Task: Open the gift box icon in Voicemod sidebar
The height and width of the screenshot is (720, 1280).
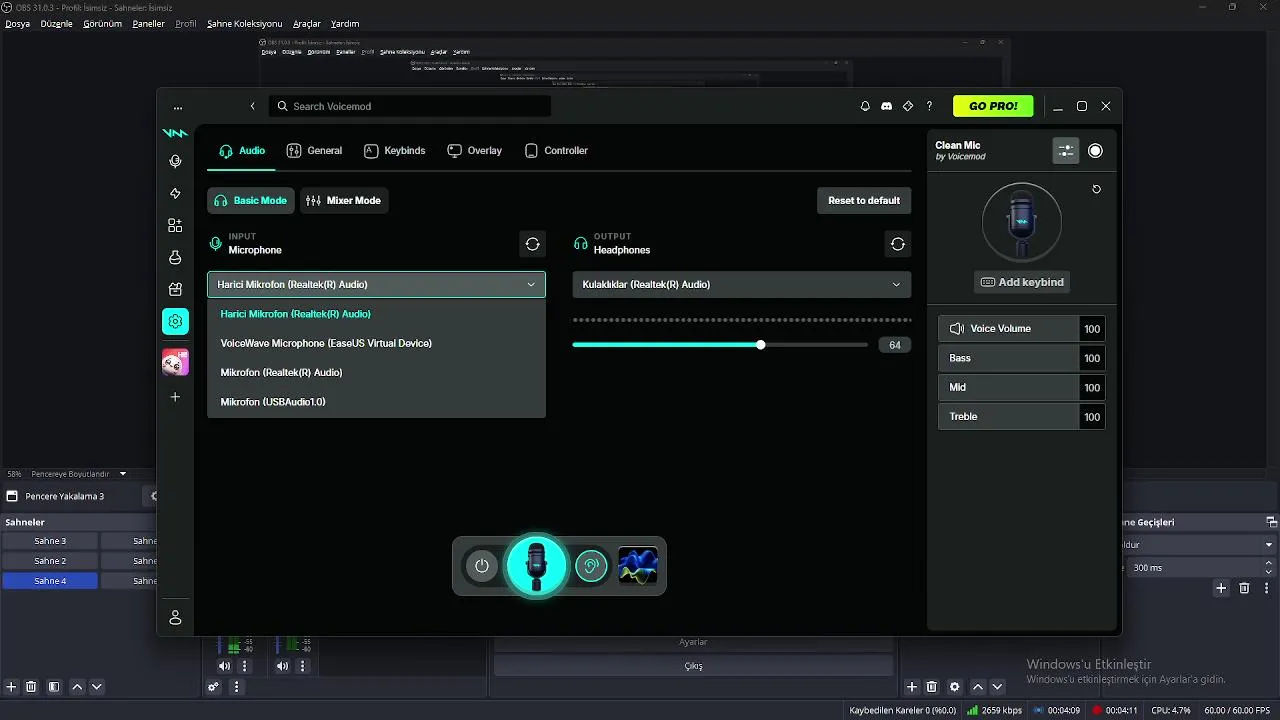Action: point(175,289)
